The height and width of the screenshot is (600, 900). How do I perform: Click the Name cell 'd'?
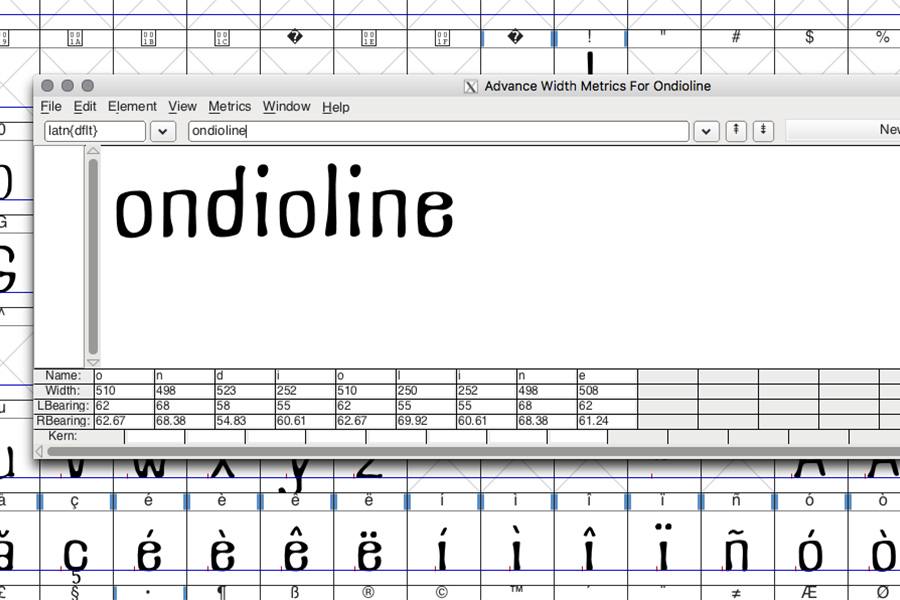(x=245, y=376)
